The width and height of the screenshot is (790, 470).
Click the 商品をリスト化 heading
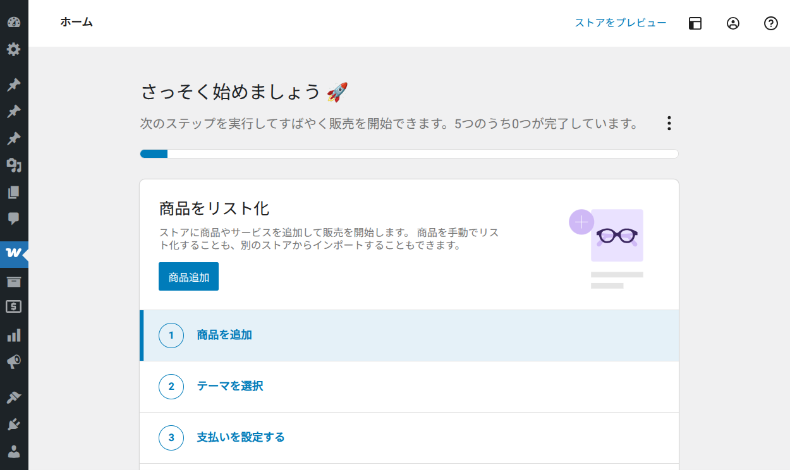214,209
